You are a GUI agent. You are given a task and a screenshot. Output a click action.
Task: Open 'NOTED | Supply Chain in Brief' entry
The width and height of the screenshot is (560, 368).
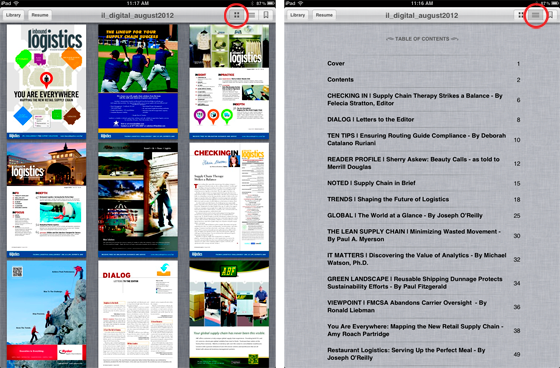pyautogui.click(x=423, y=183)
